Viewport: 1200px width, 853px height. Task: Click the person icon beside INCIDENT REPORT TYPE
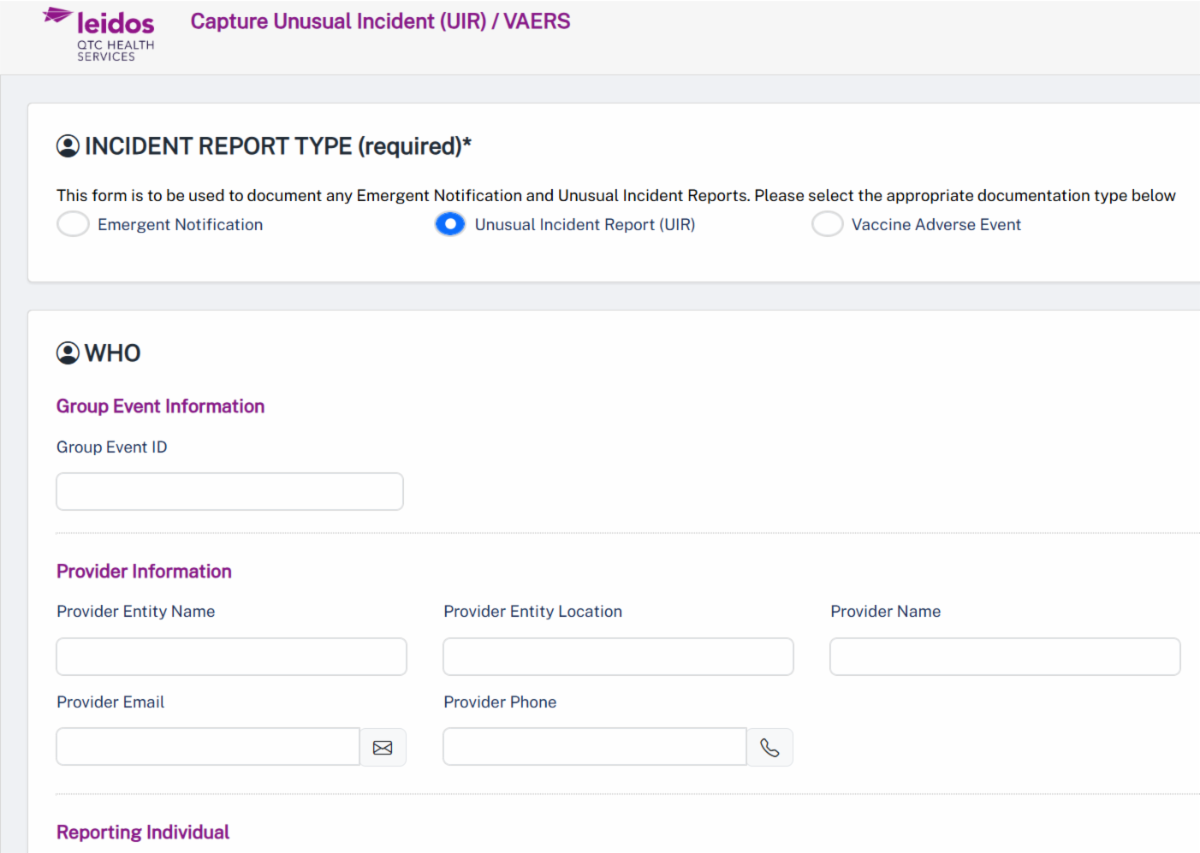67,145
